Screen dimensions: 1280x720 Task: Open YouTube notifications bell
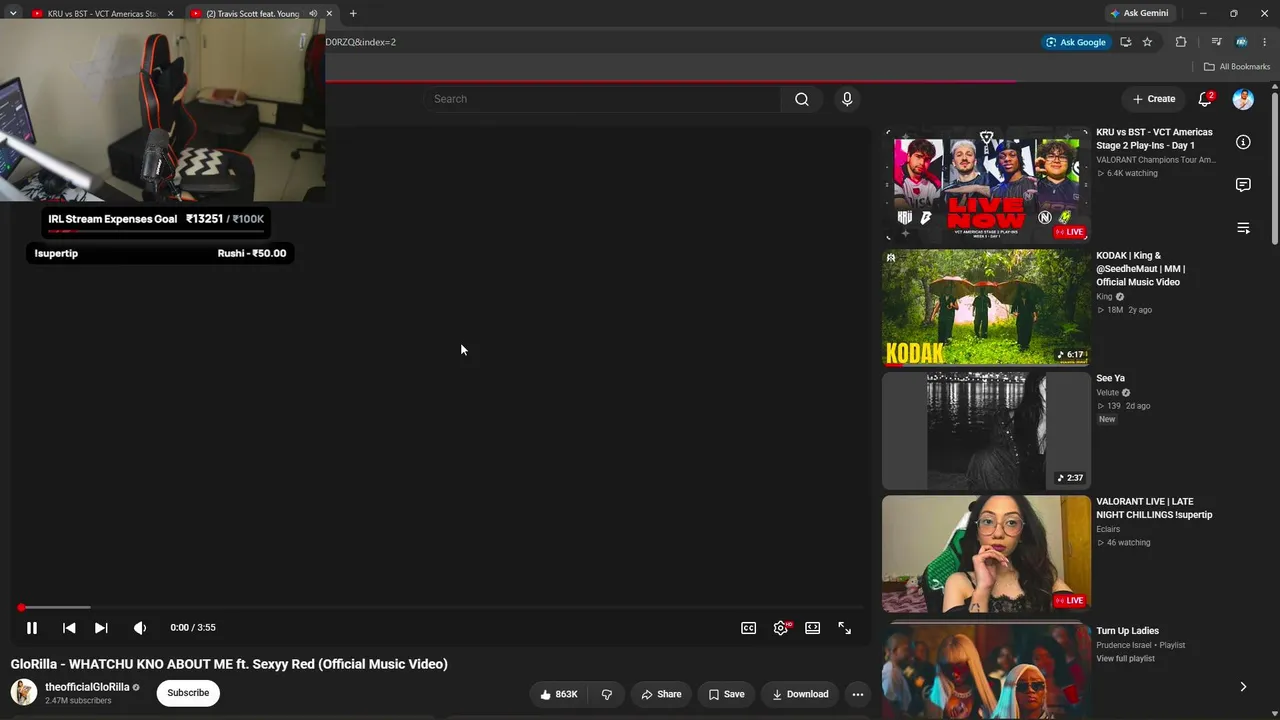click(x=1205, y=99)
